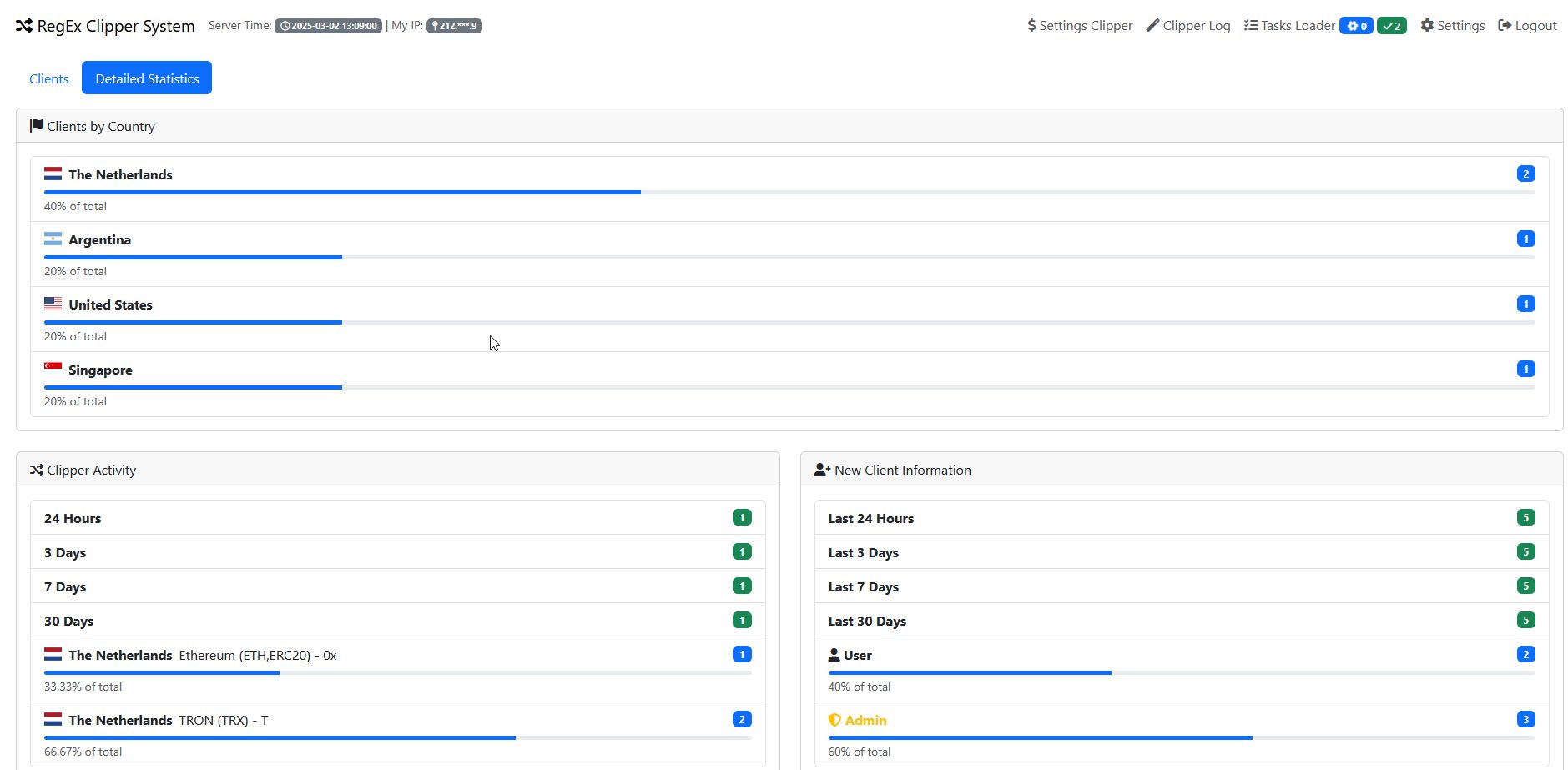Click the RegEx Clipper System shuffle logo icon
Screen dimensions: 1568x770
click(x=24, y=26)
